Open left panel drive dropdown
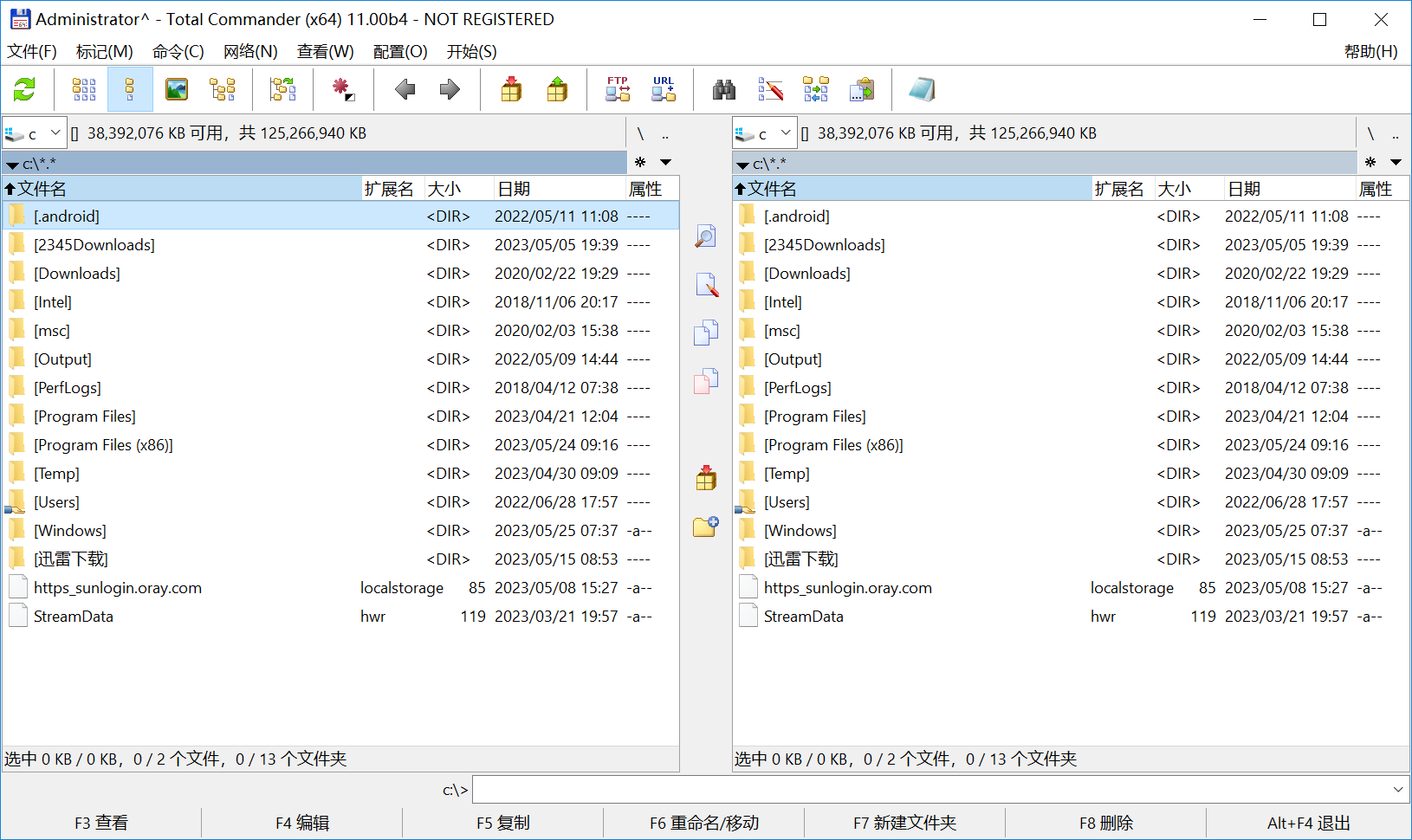 [x=35, y=133]
